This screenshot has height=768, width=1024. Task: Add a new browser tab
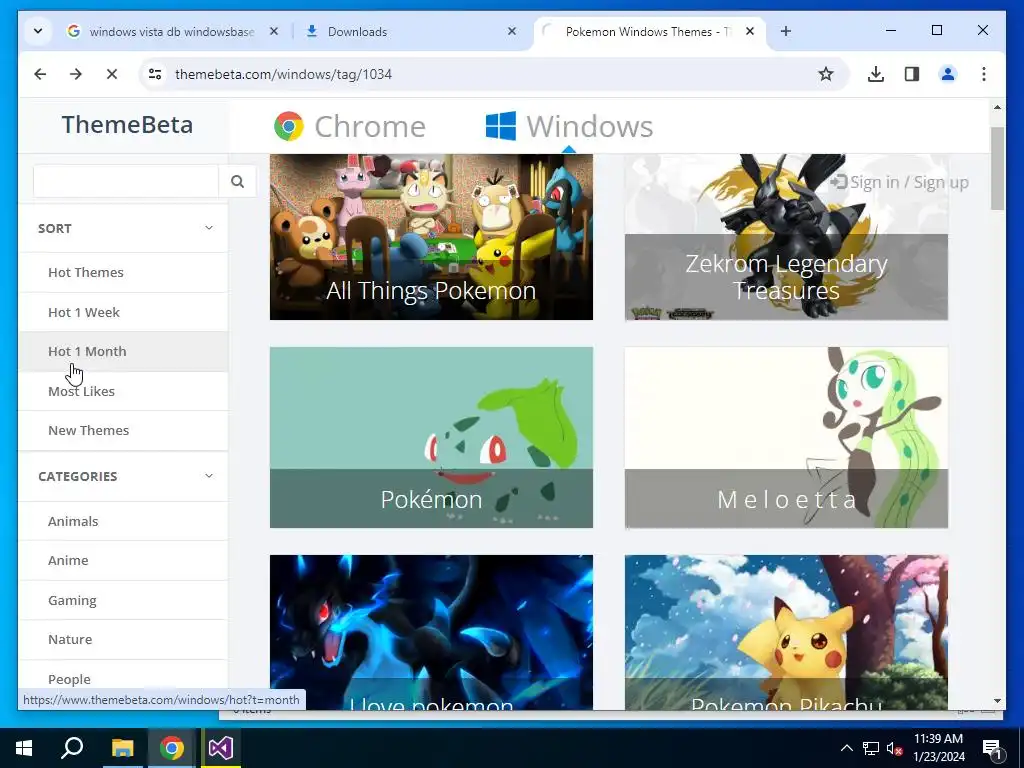click(786, 31)
